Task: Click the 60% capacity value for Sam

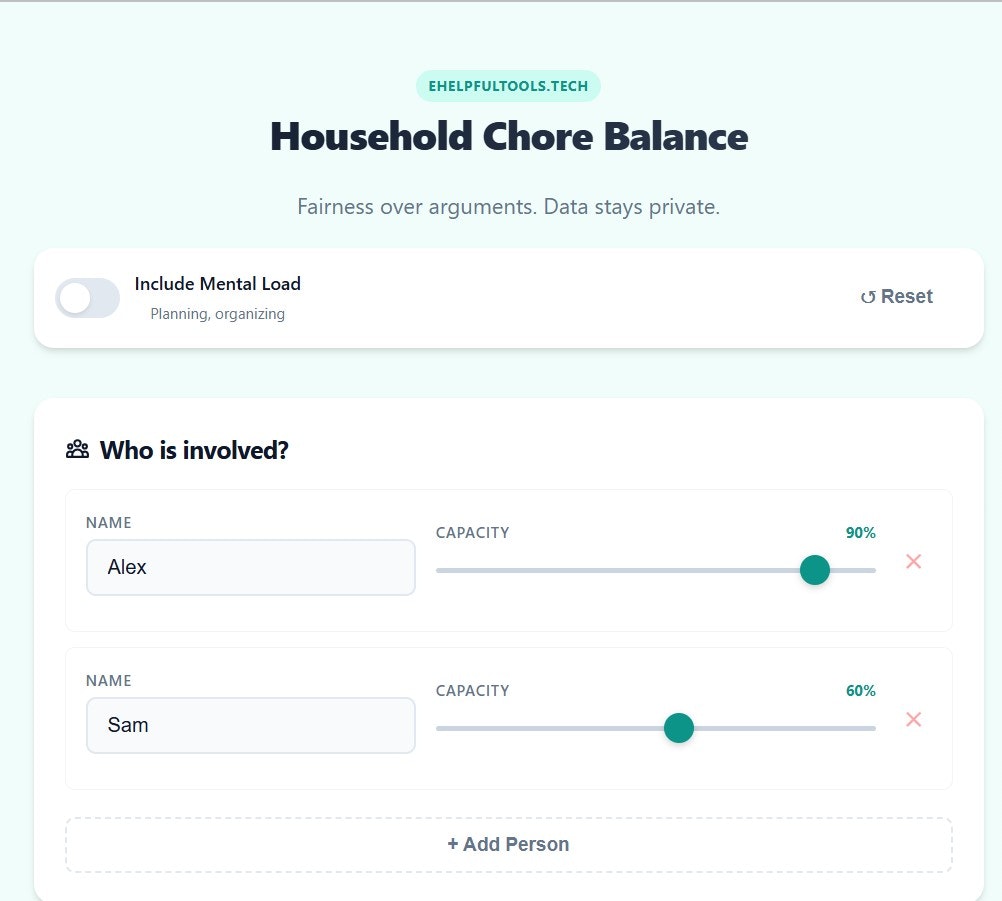Action: pos(860,690)
